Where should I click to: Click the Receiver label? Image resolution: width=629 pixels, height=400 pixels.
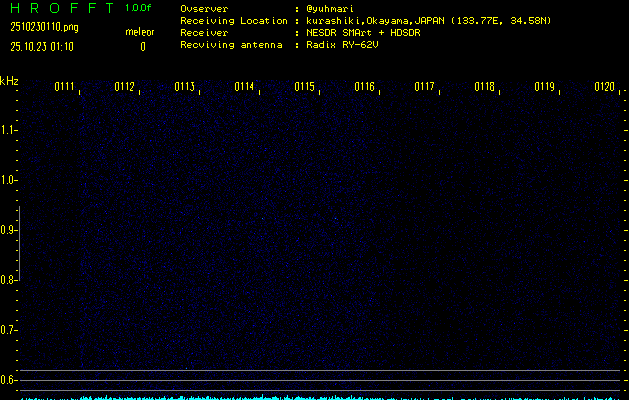pos(204,33)
